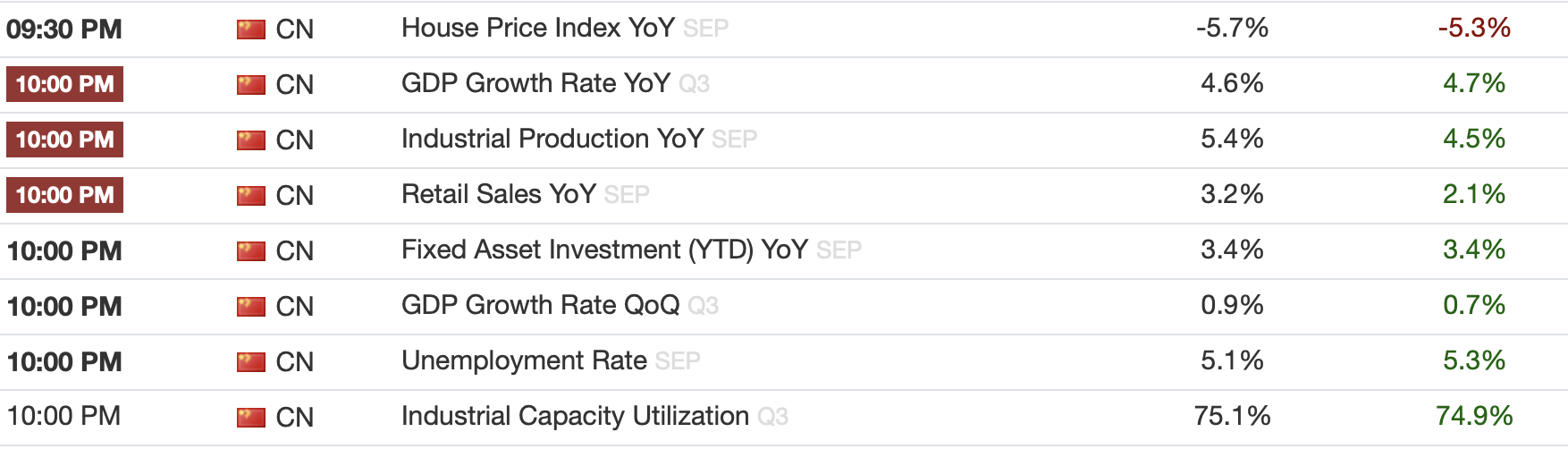Open the GDP Growth Rate YoY event
The image size is (1568, 449).
(535, 84)
